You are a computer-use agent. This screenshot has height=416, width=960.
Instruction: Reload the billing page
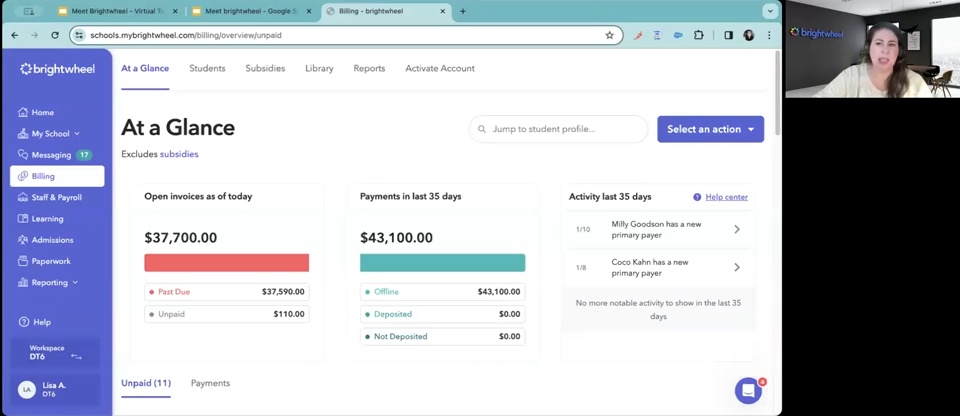click(x=55, y=36)
